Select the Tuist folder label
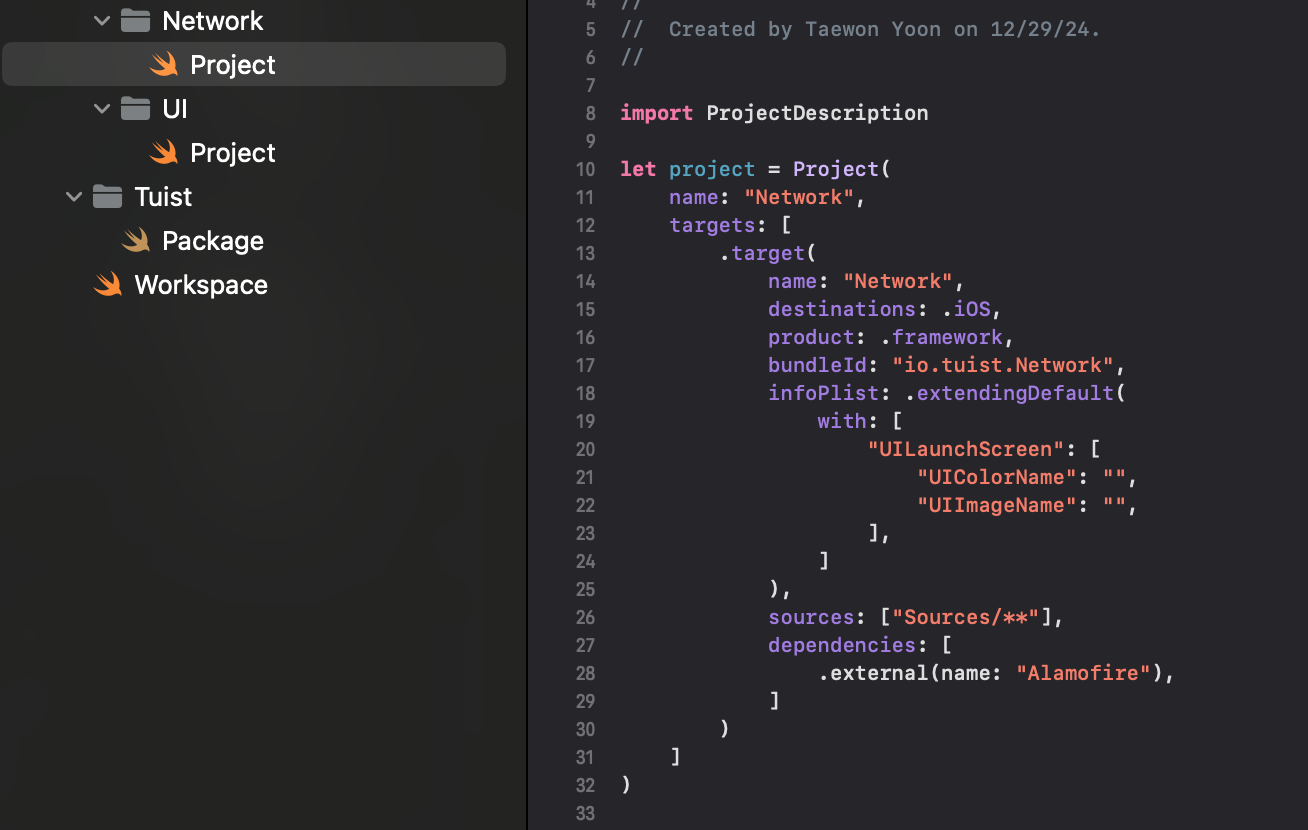Screen dimensions: 1308x830 163,196
